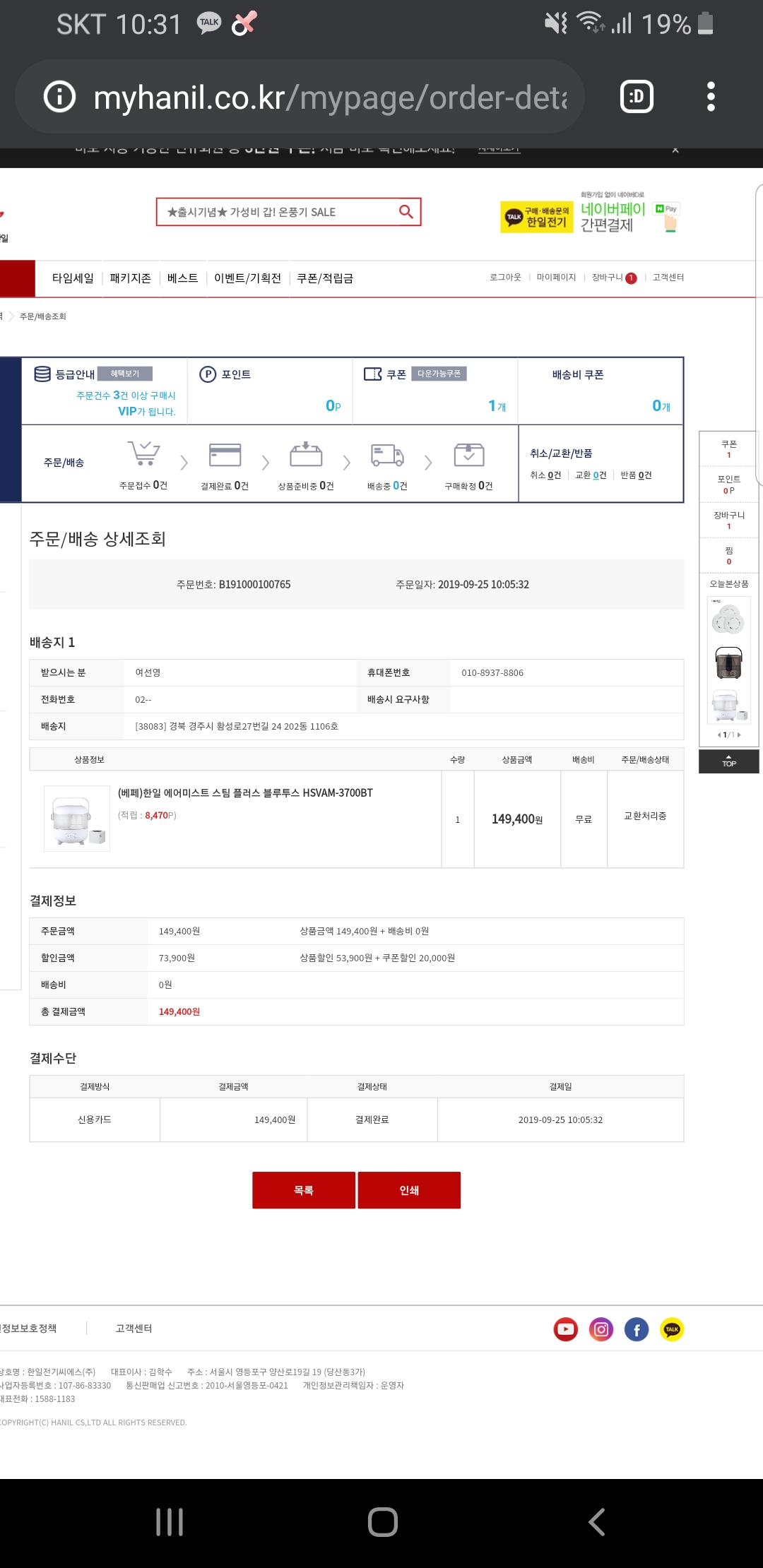763x1568 pixels.
Task: Click the 다운가능쿠폰 button
Action: [x=439, y=374]
